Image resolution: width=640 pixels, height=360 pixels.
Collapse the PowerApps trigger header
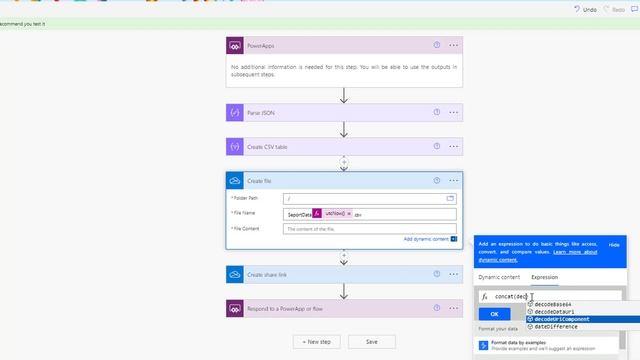click(x=344, y=46)
